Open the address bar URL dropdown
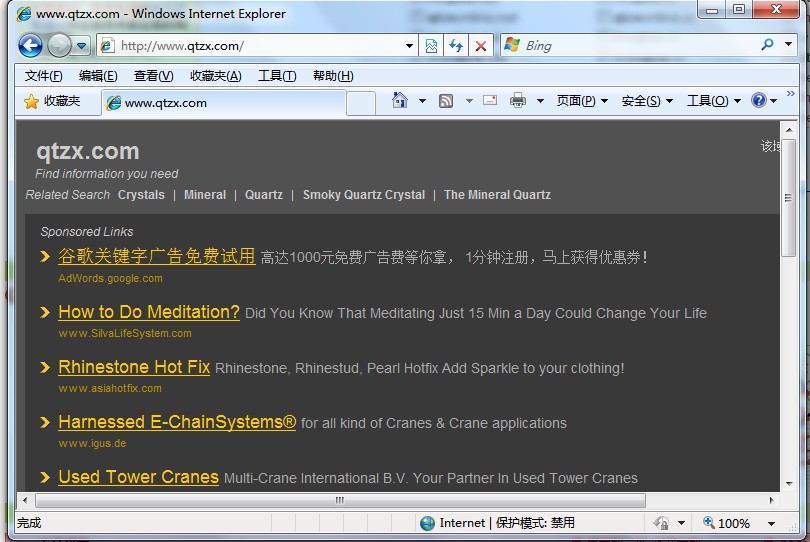Viewport: 810px width, 542px height. point(410,46)
